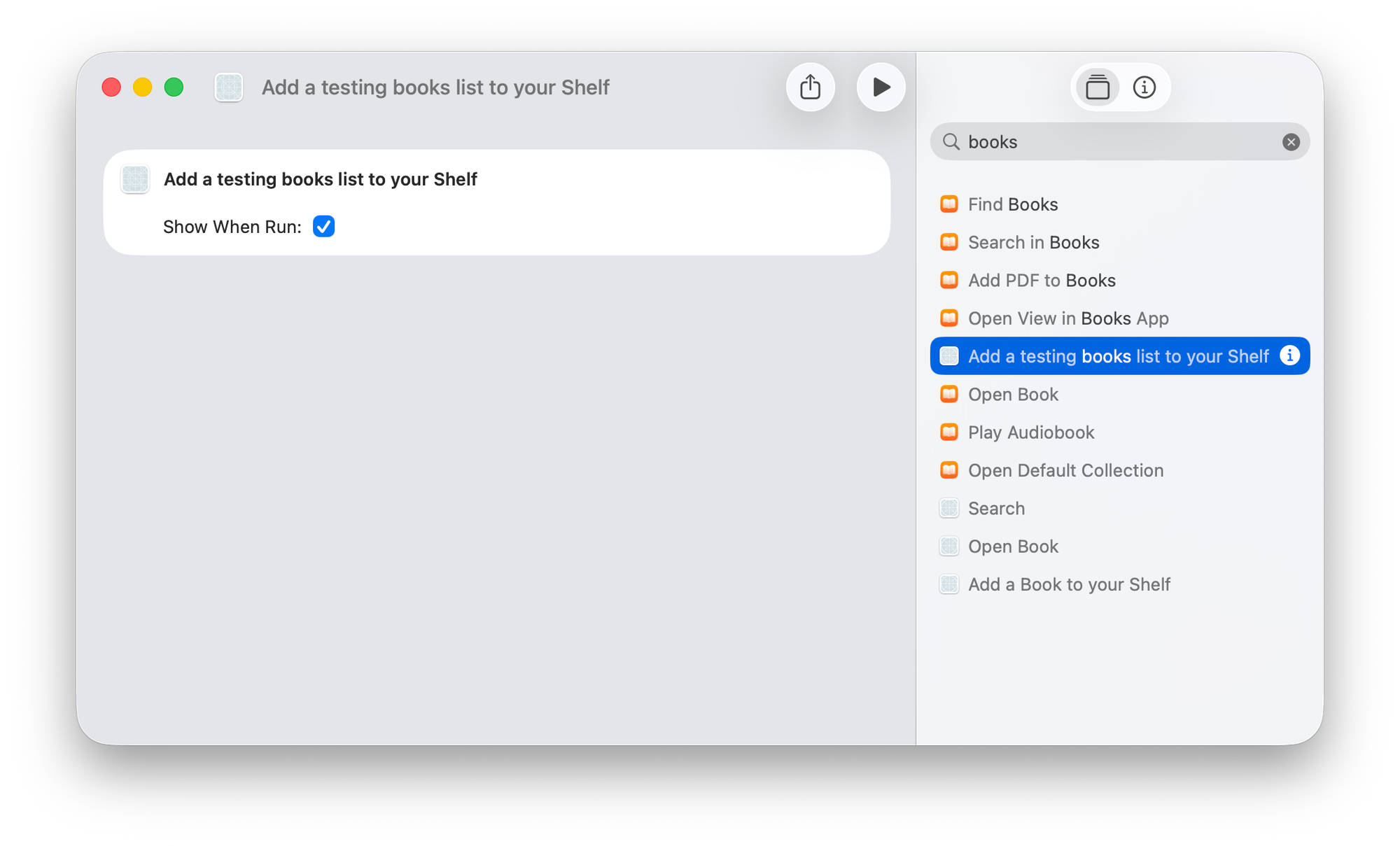The height and width of the screenshot is (846, 1400).
Task: Choose Open Default Collection action
Action: [1065, 470]
